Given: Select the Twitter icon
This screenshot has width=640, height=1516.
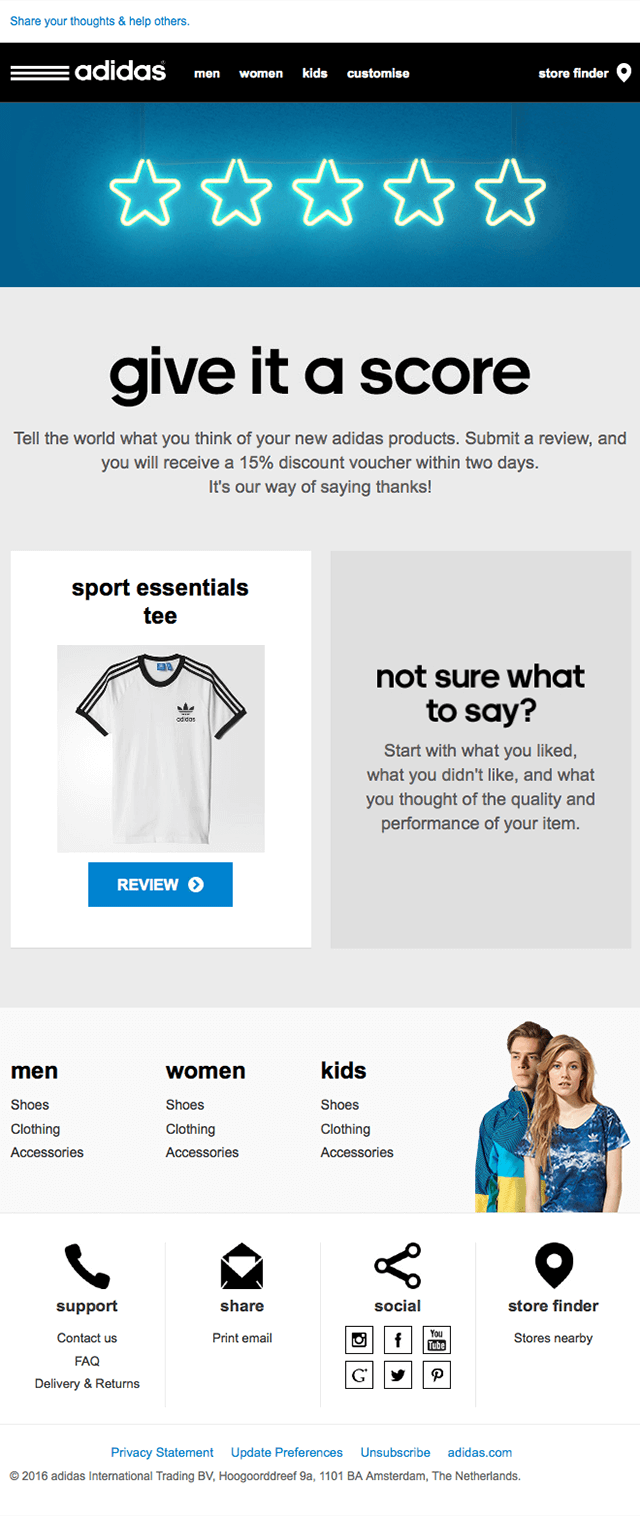Looking at the screenshot, I should pyautogui.click(x=397, y=1374).
